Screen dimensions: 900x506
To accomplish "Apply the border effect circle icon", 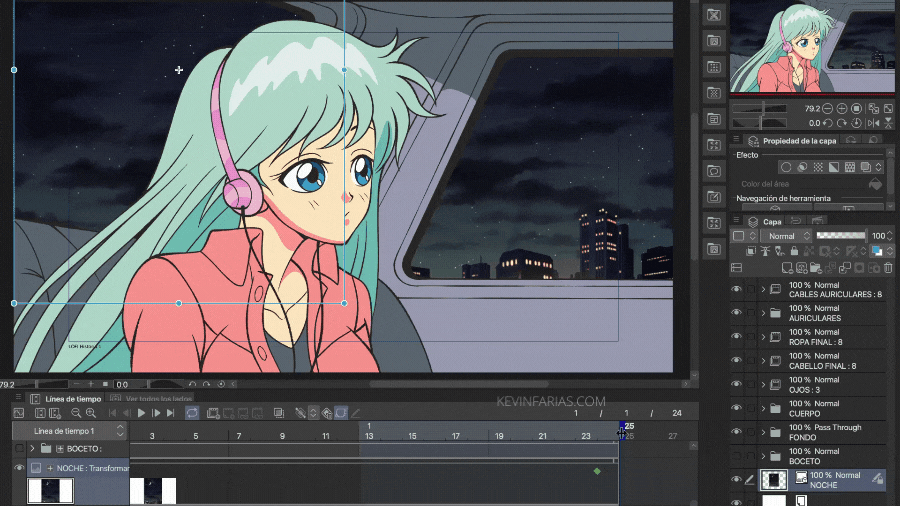I will point(786,167).
